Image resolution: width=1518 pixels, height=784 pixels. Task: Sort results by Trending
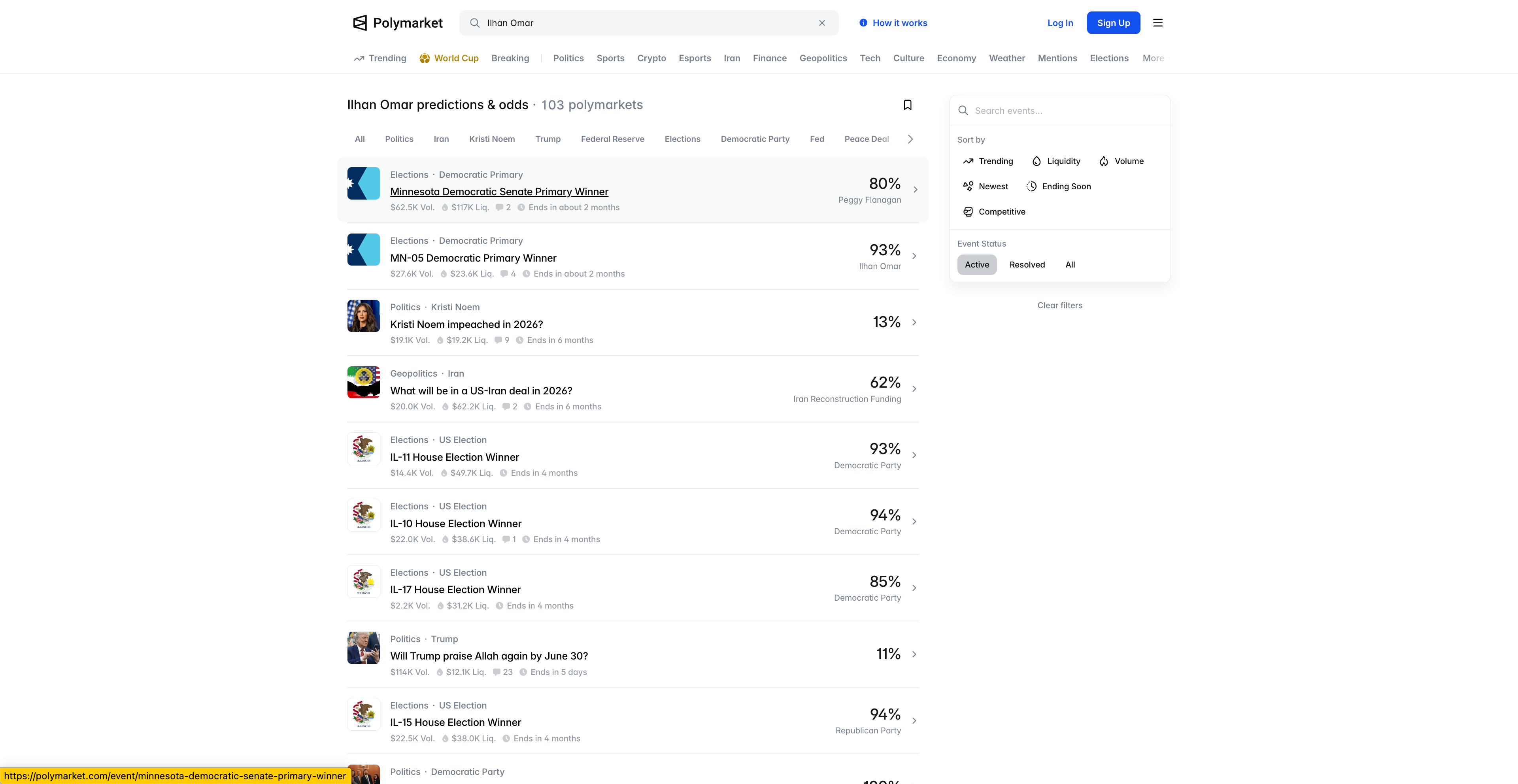click(x=987, y=161)
